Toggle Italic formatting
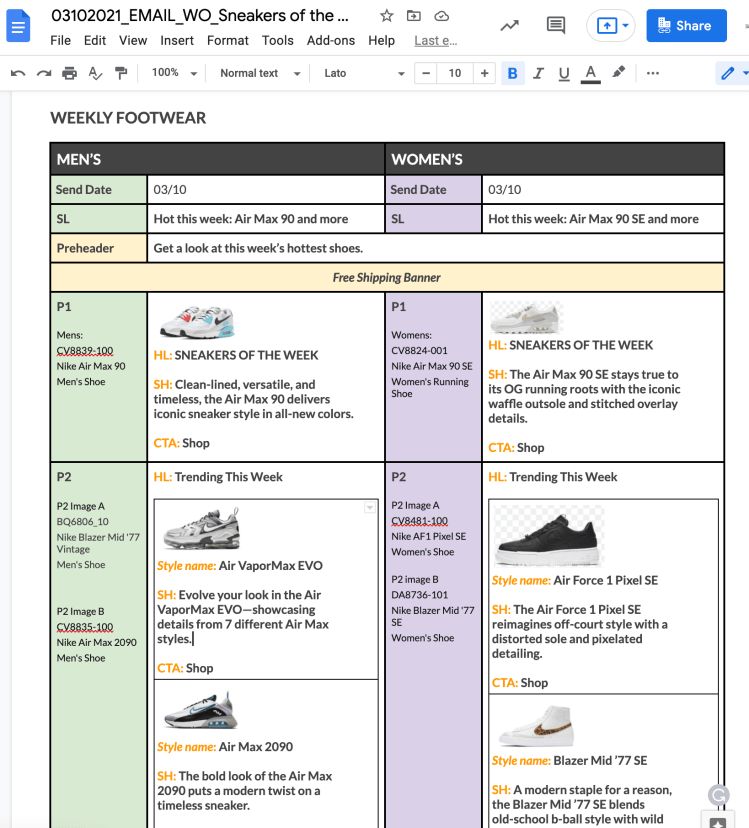The image size is (749, 828). (538, 73)
